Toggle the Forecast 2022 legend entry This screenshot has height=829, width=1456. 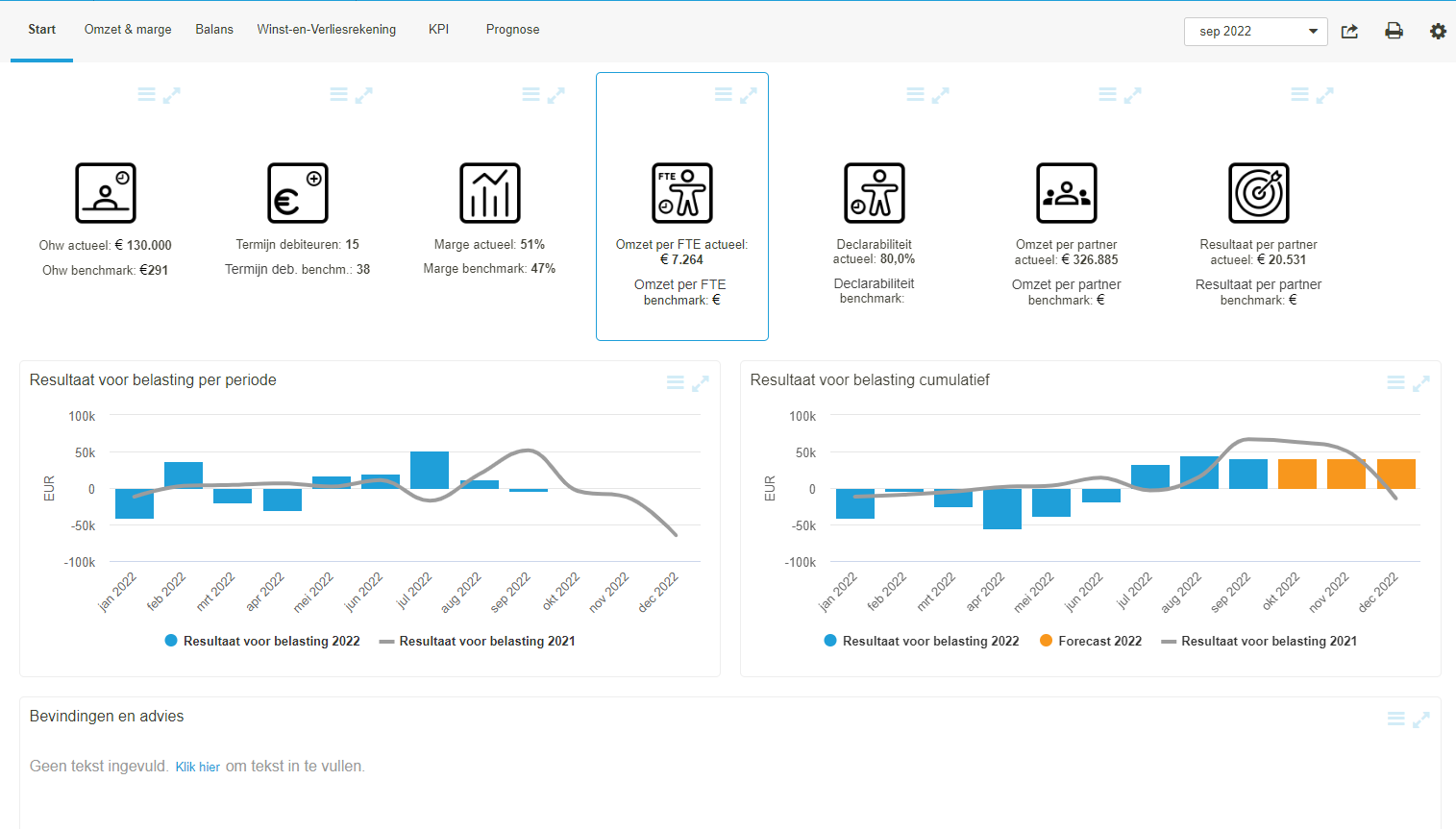pyautogui.click(x=1091, y=641)
